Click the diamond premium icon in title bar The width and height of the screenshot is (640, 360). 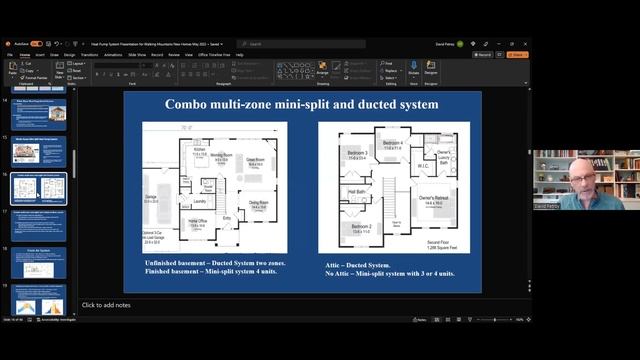click(473, 44)
